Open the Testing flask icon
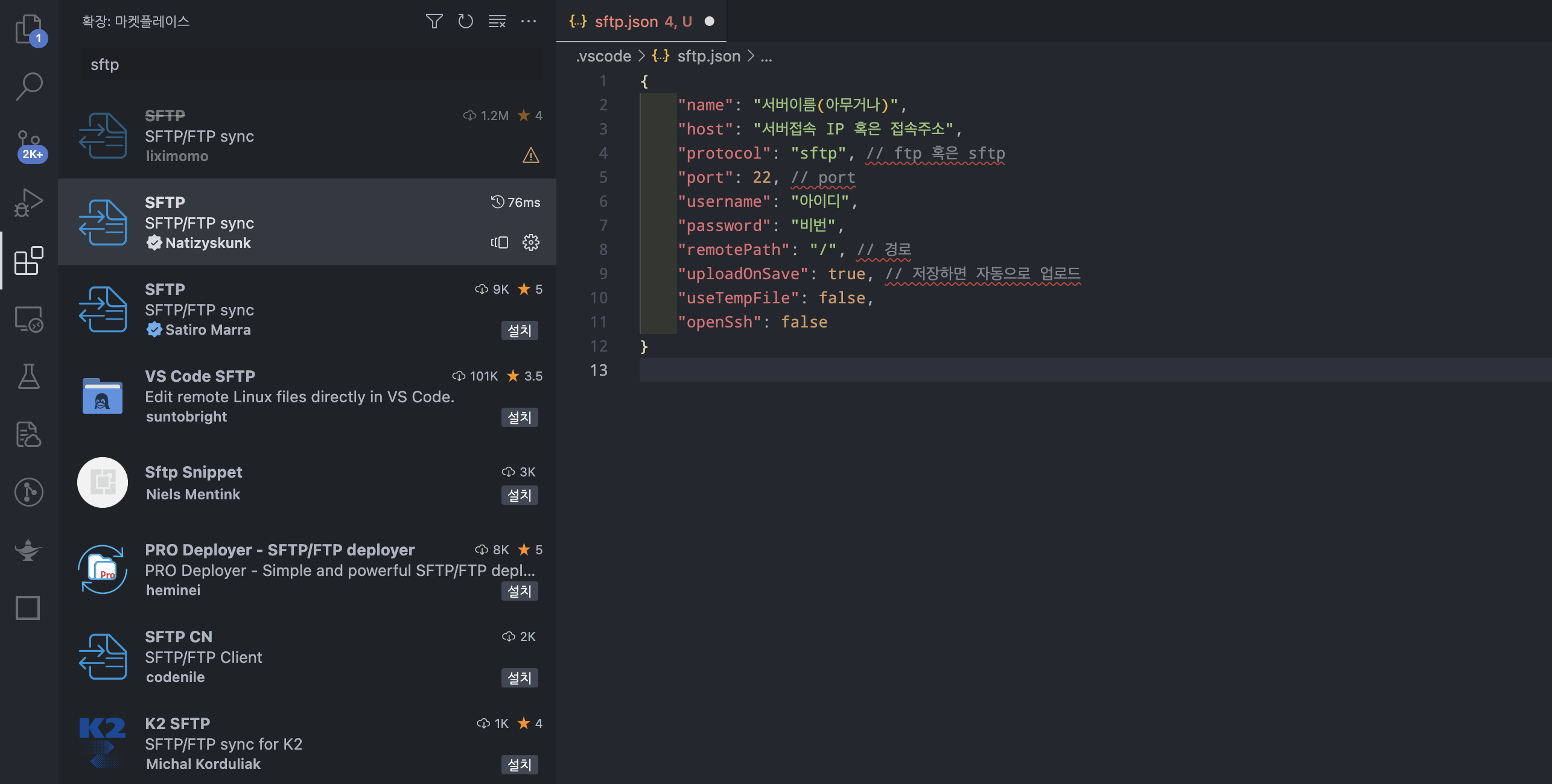 click(28, 376)
